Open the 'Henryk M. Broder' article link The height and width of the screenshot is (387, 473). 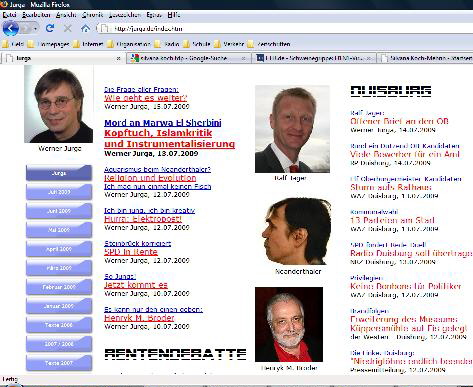[139, 318]
